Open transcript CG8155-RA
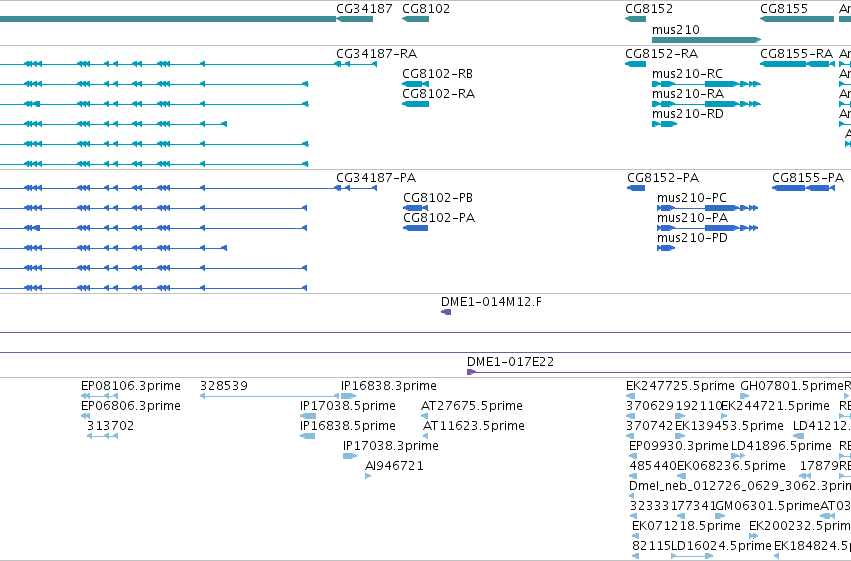 [796, 54]
